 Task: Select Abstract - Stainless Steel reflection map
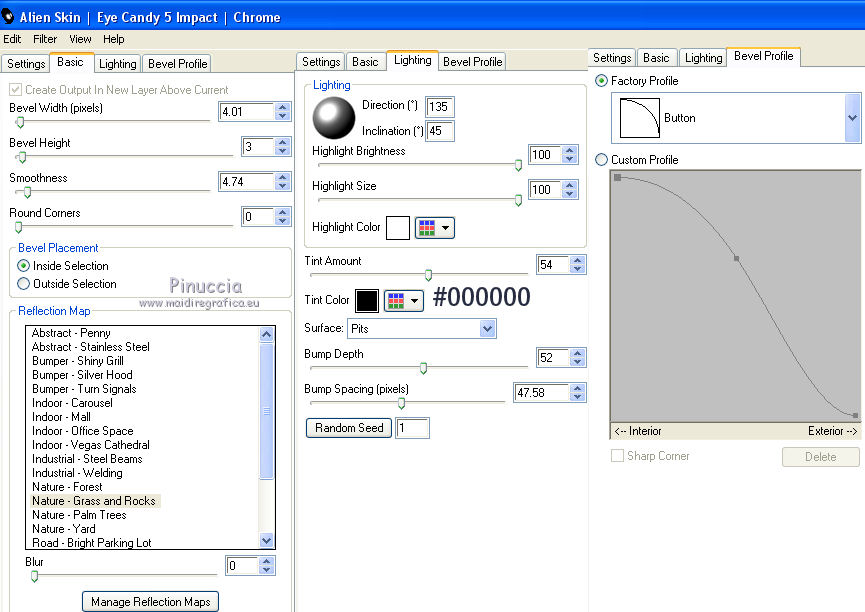(x=90, y=347)
